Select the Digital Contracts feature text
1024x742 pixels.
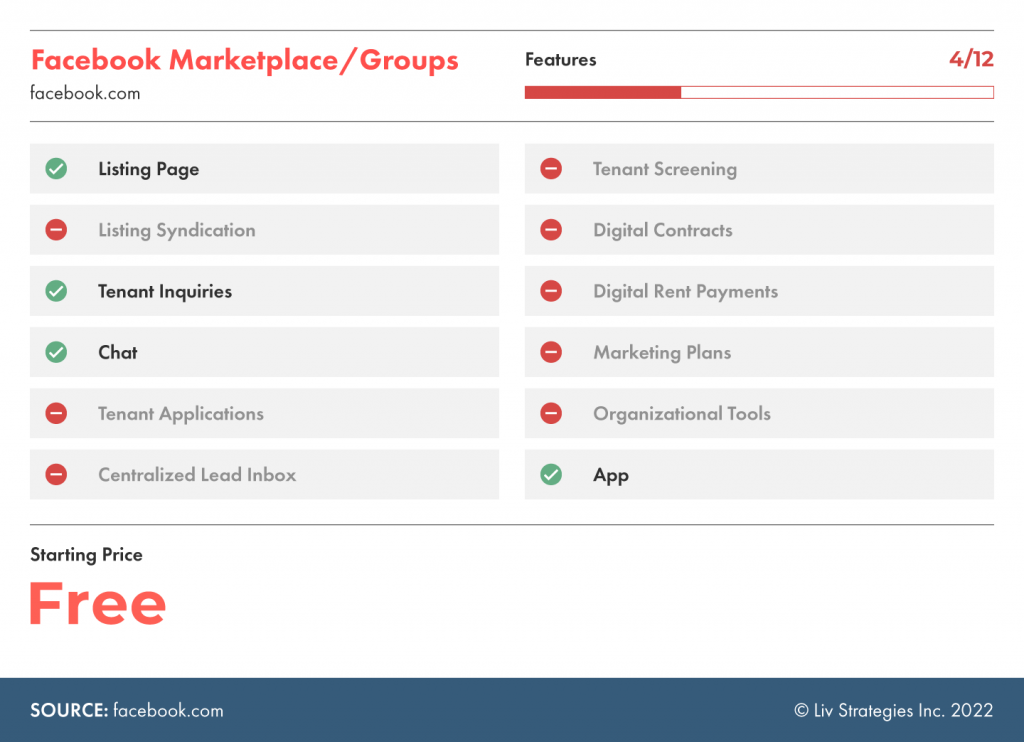coord(663,231)
